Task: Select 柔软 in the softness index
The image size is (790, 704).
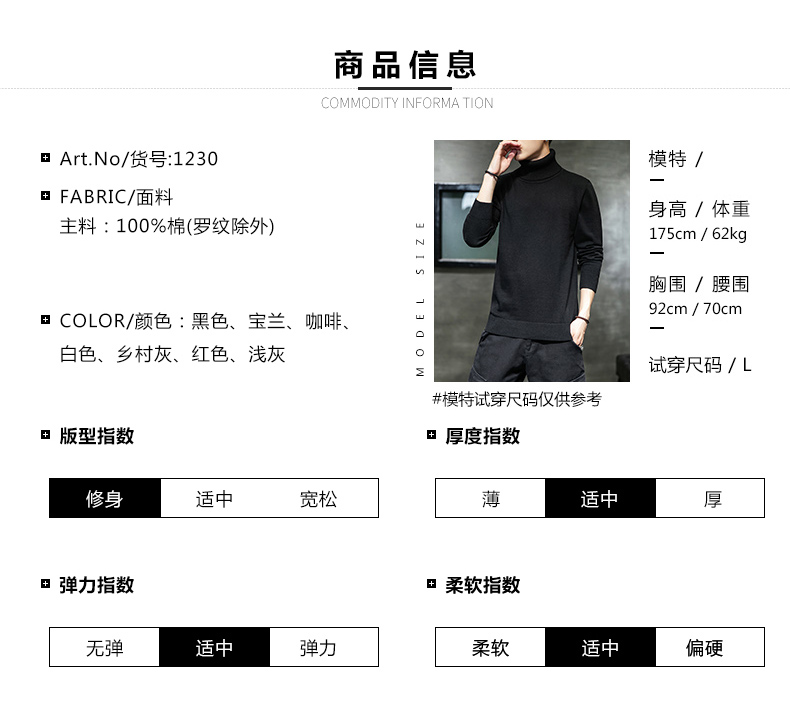Action: pyautogui.click(x=490, y=648)
